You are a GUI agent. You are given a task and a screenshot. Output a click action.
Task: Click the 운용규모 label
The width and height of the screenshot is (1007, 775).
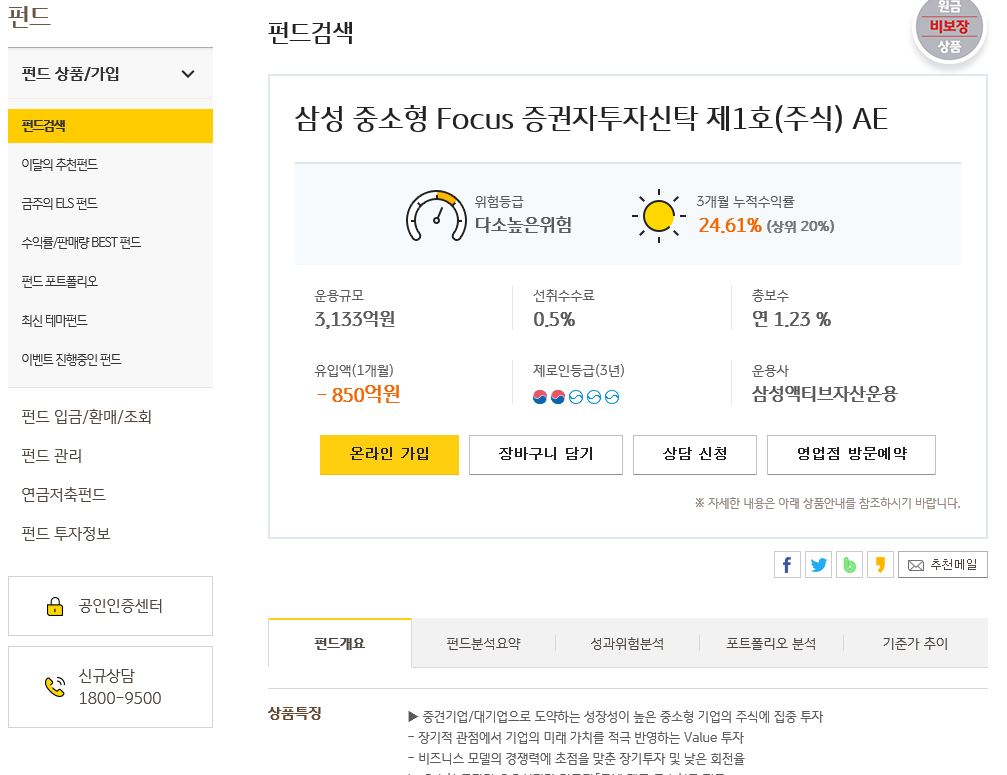point(339,296)
